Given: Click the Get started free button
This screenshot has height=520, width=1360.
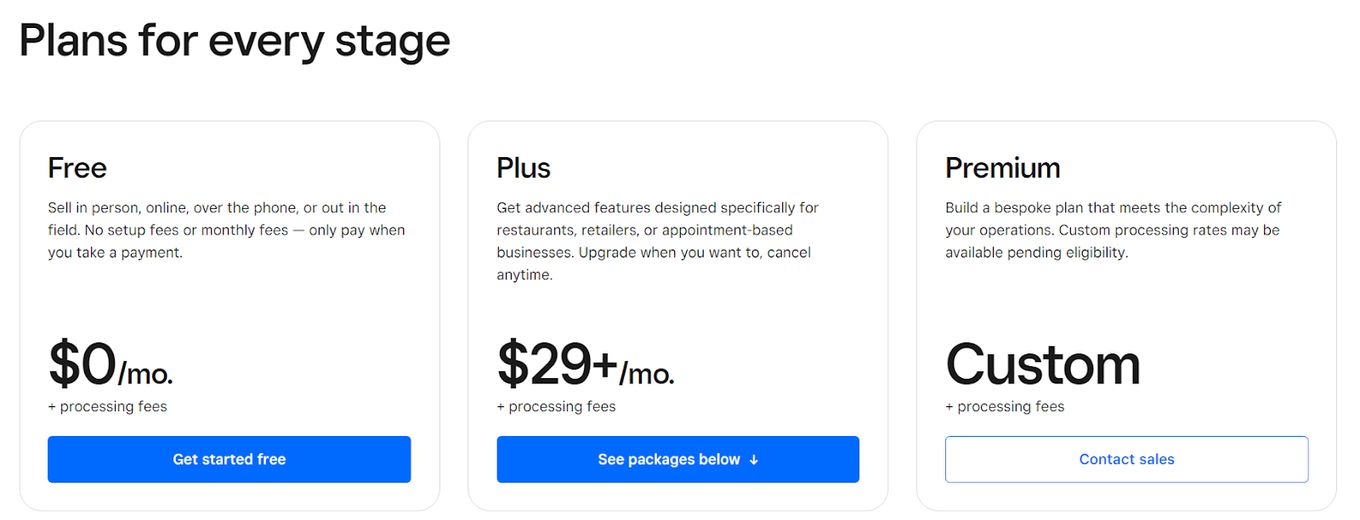Looking at the screenshot, I should [x=229, y=459].
